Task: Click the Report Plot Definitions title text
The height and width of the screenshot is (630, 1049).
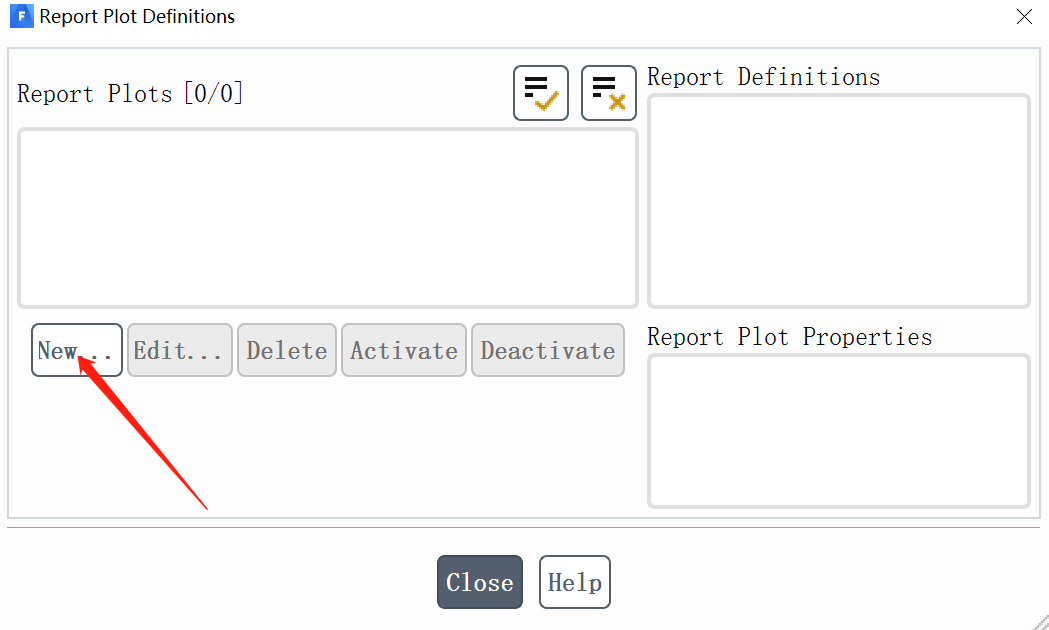Action: tap(137, 17)
